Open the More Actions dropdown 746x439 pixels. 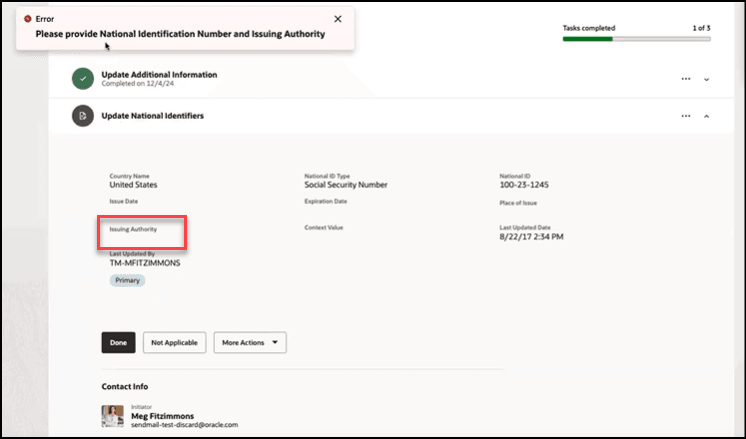pyautogui.click(x=250, y=342)
